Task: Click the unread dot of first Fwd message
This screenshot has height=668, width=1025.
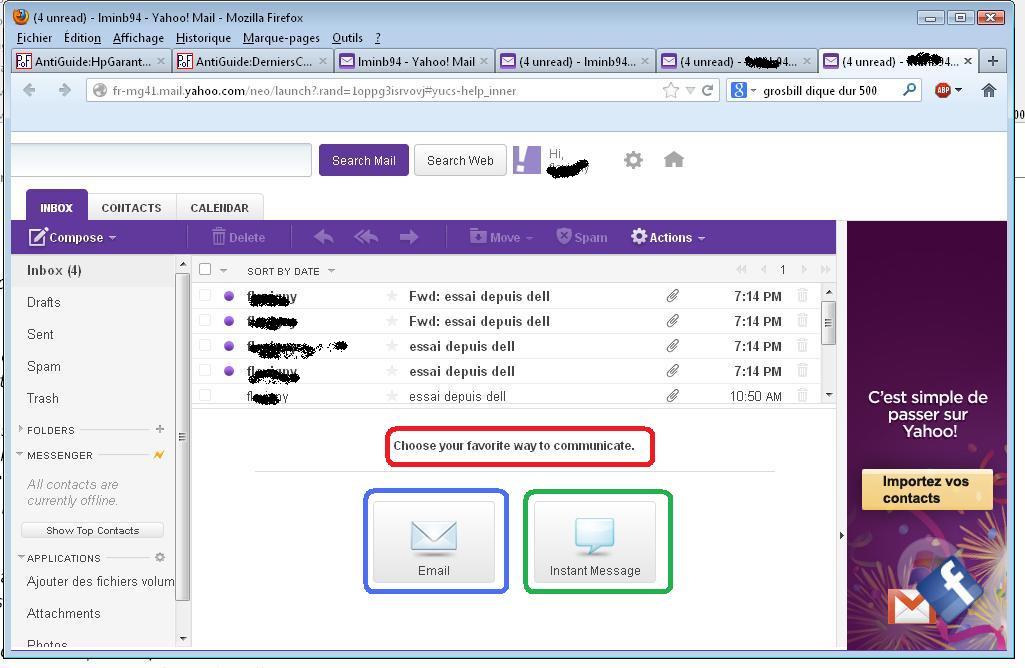Action: (229, 296)
